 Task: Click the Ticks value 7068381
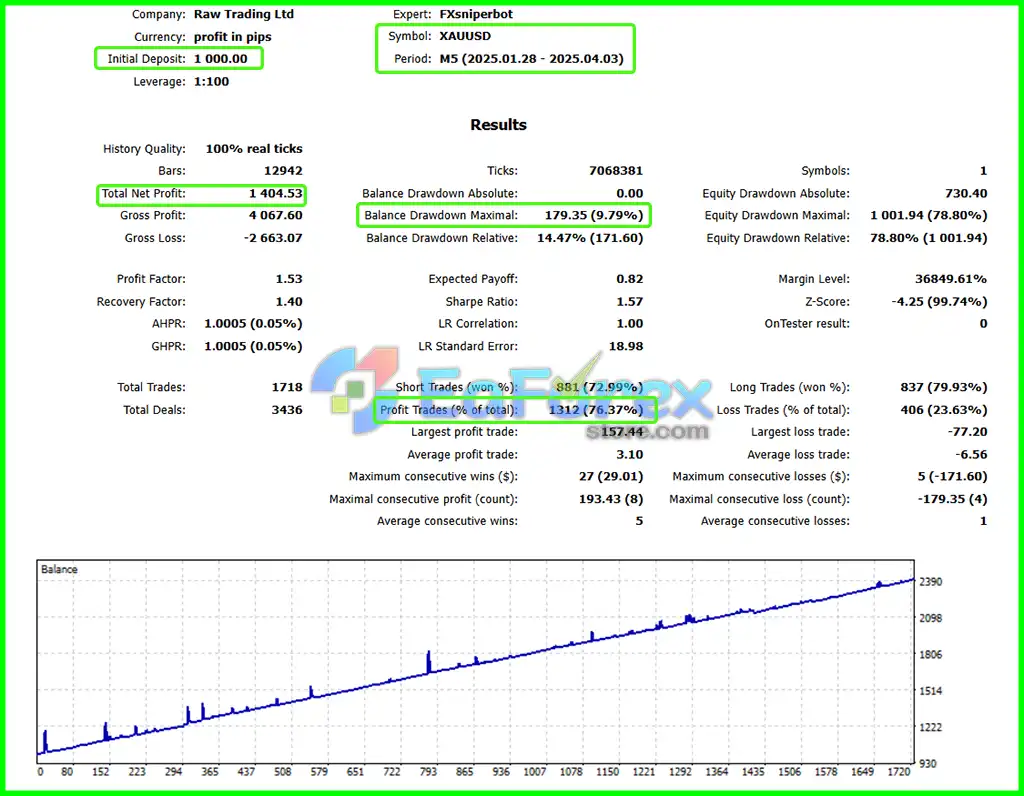coord(616,171)
